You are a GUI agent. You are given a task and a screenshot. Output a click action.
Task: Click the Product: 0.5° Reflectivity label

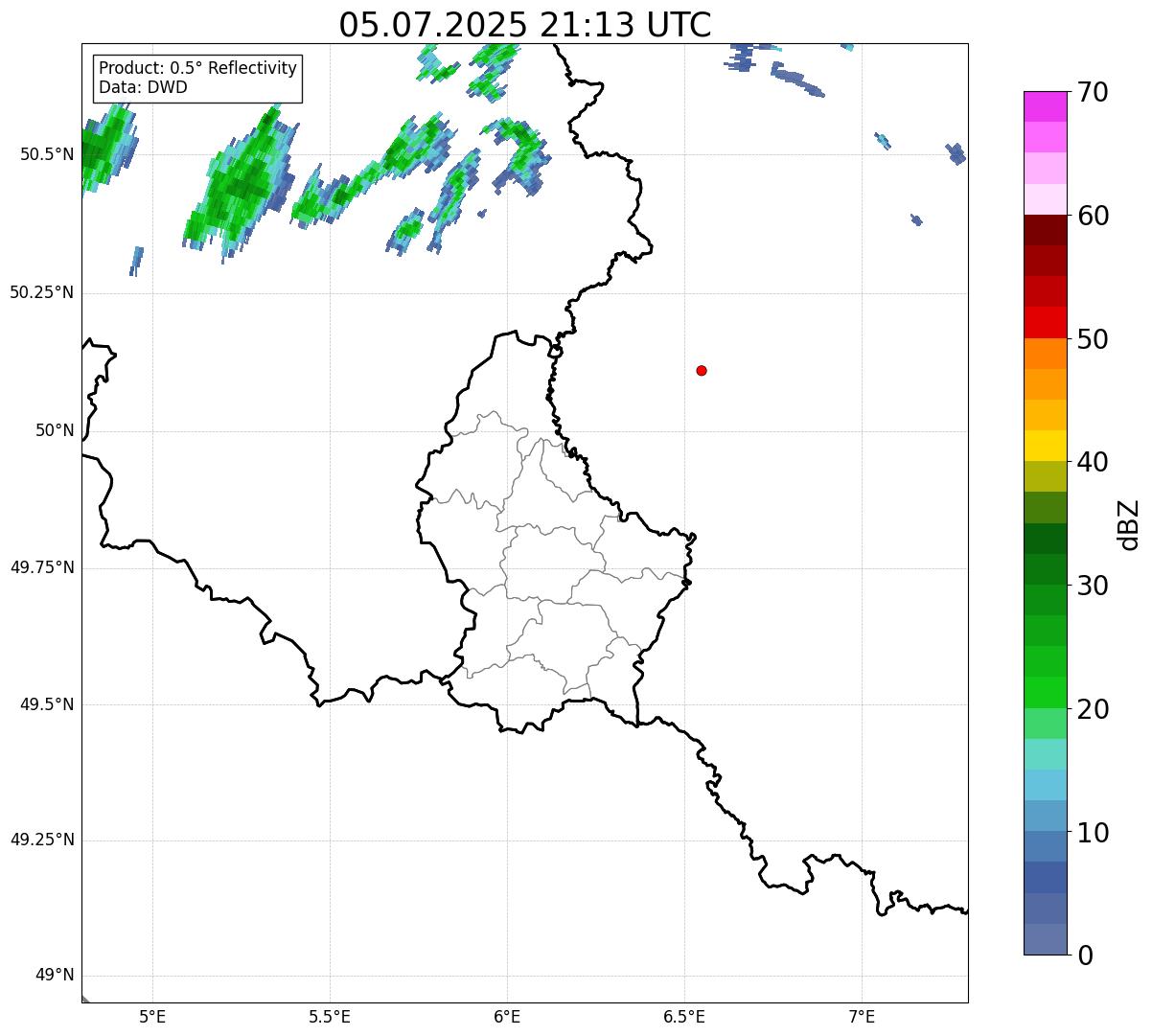point(198,69)
